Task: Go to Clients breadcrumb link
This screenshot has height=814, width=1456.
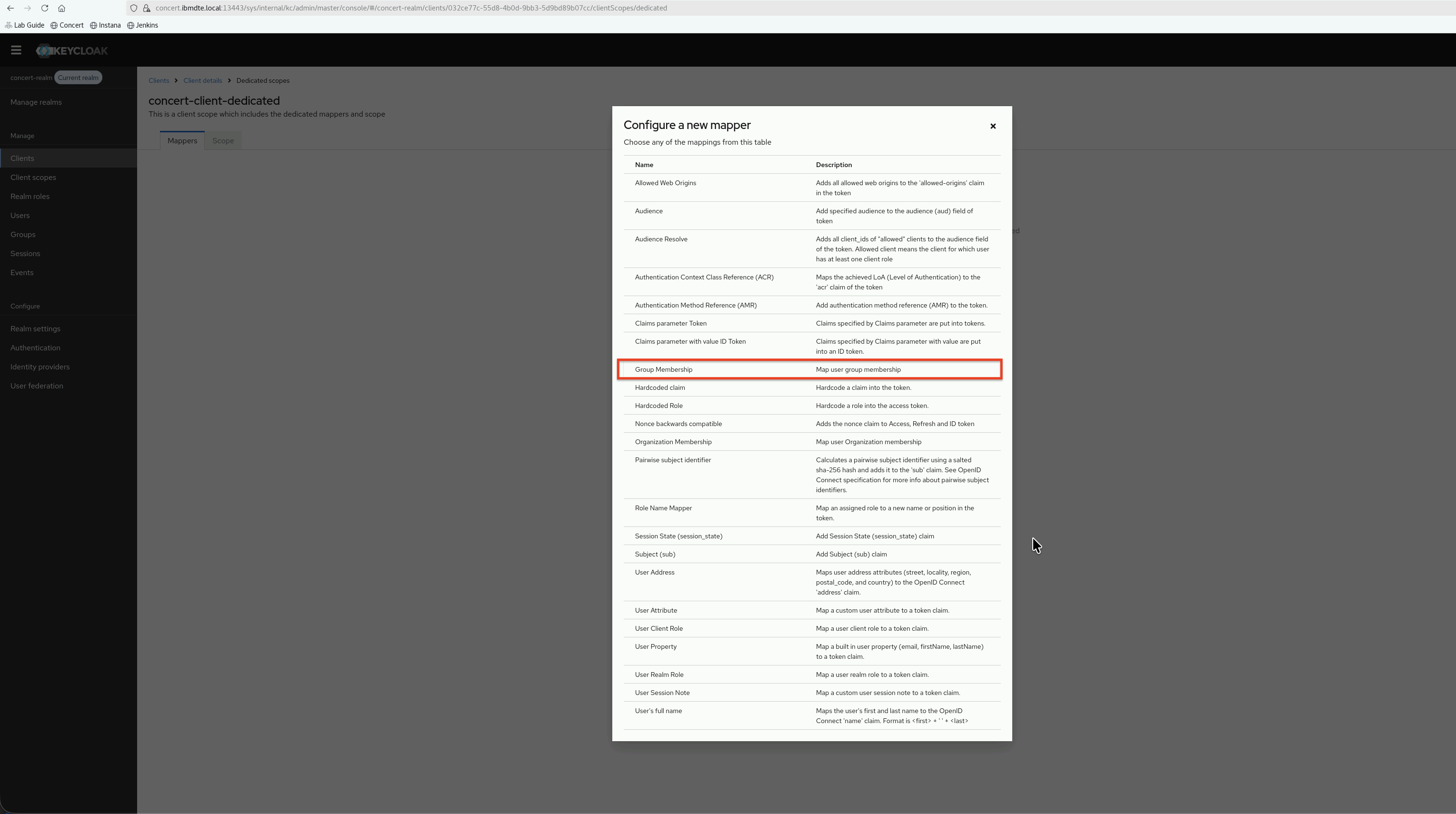Action: (x=159, y=81)
